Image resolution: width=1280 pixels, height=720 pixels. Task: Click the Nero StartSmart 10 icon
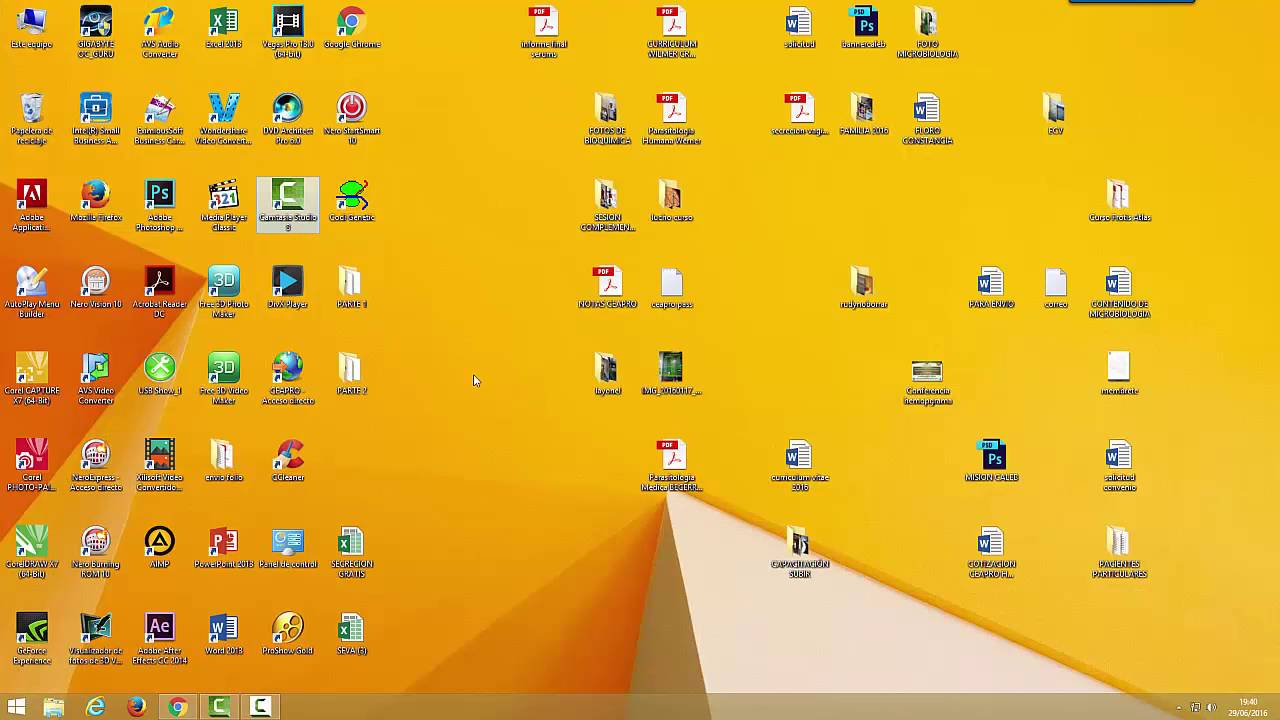tap(352, 120)
